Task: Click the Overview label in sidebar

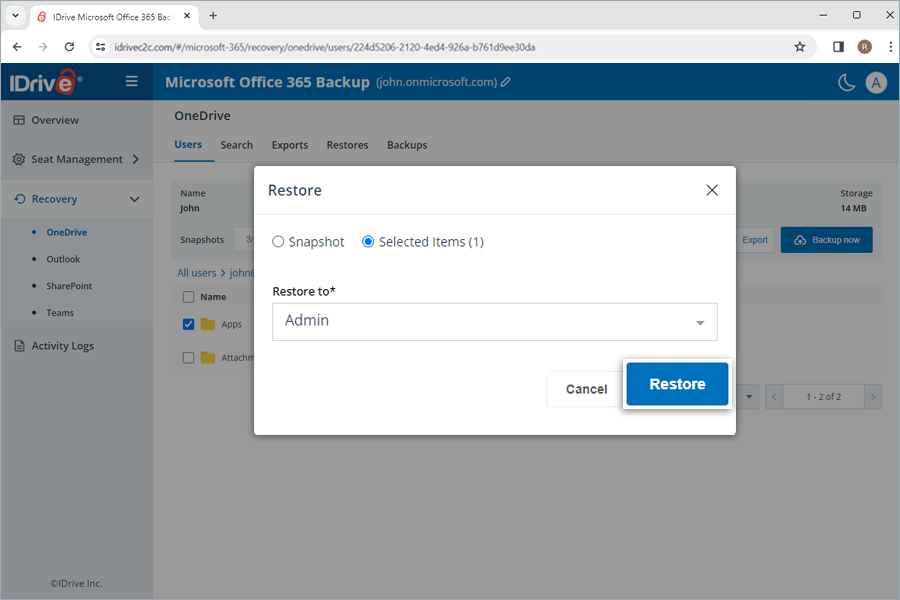Action: (55, 120)
